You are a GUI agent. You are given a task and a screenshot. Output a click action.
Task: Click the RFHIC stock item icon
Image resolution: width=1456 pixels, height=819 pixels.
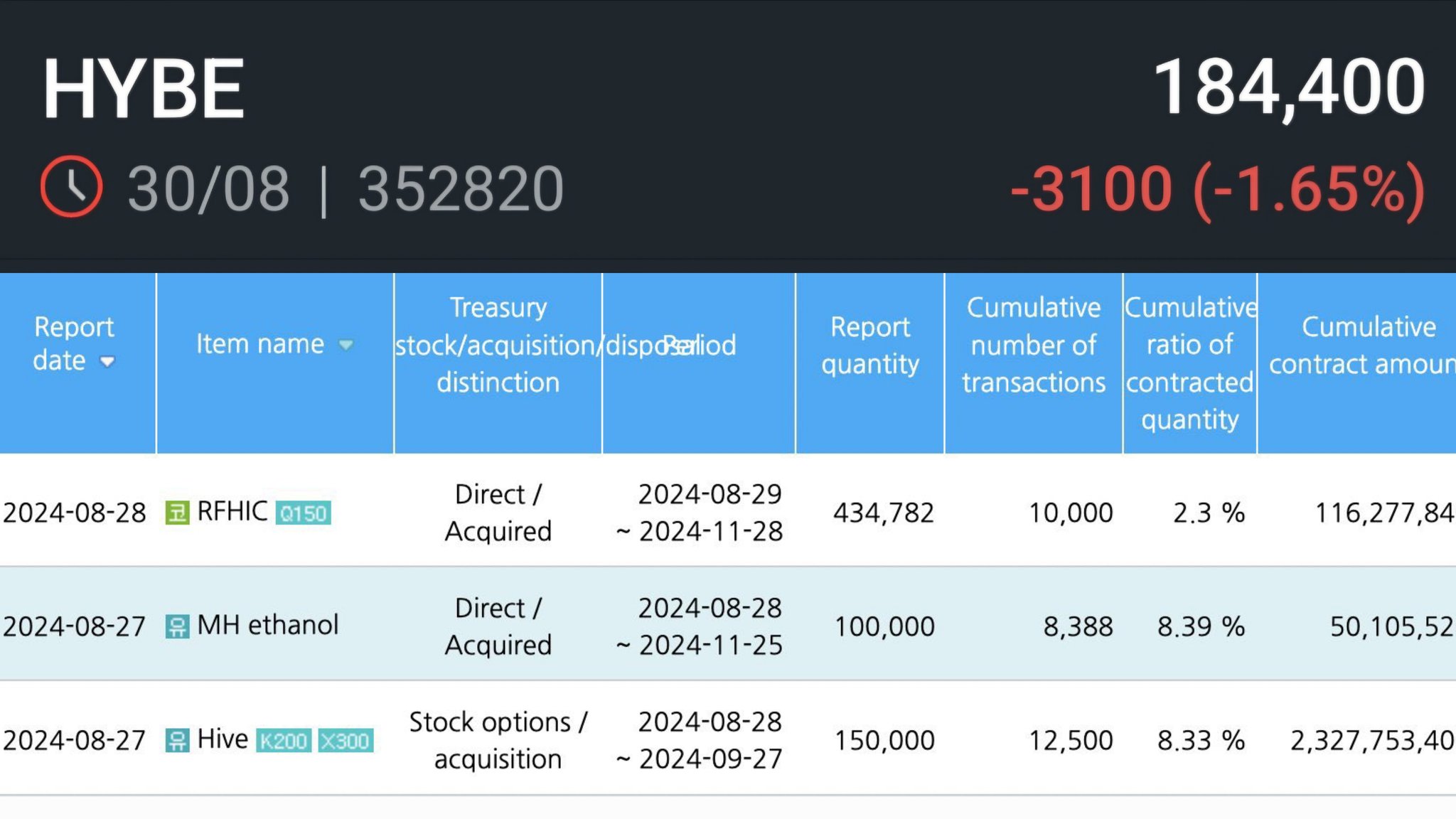176,512
